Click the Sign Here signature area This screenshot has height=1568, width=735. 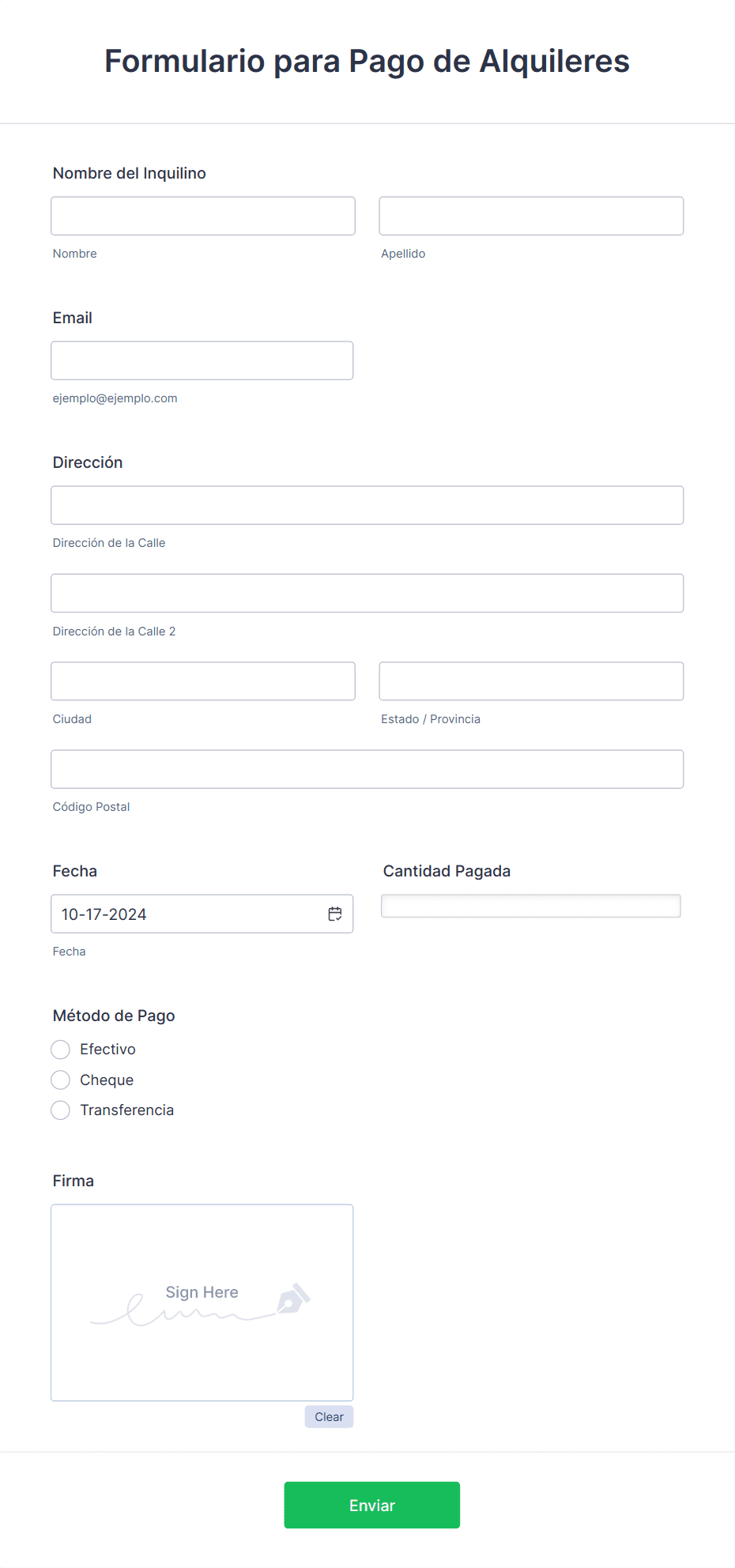pyautogui.click(x=202, y=1302)
